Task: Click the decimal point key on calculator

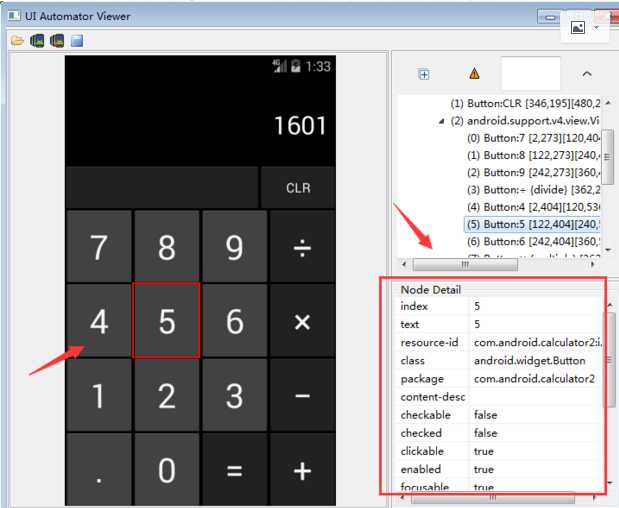Action: [x=99, y=469]
